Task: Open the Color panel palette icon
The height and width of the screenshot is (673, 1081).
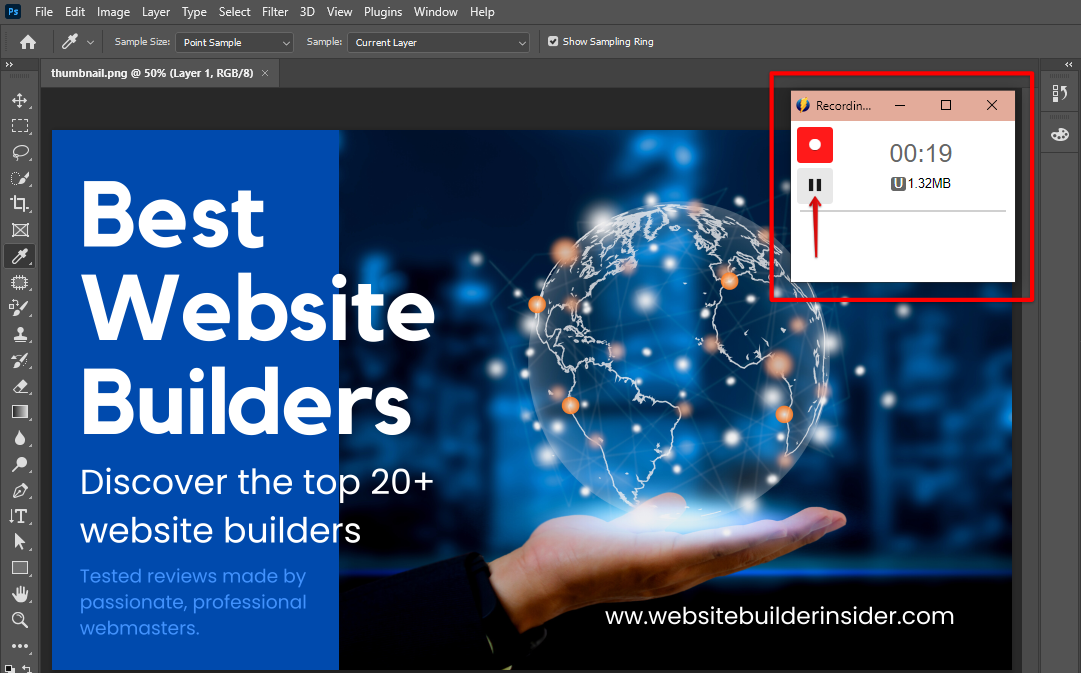Action: click(1060, 134)
